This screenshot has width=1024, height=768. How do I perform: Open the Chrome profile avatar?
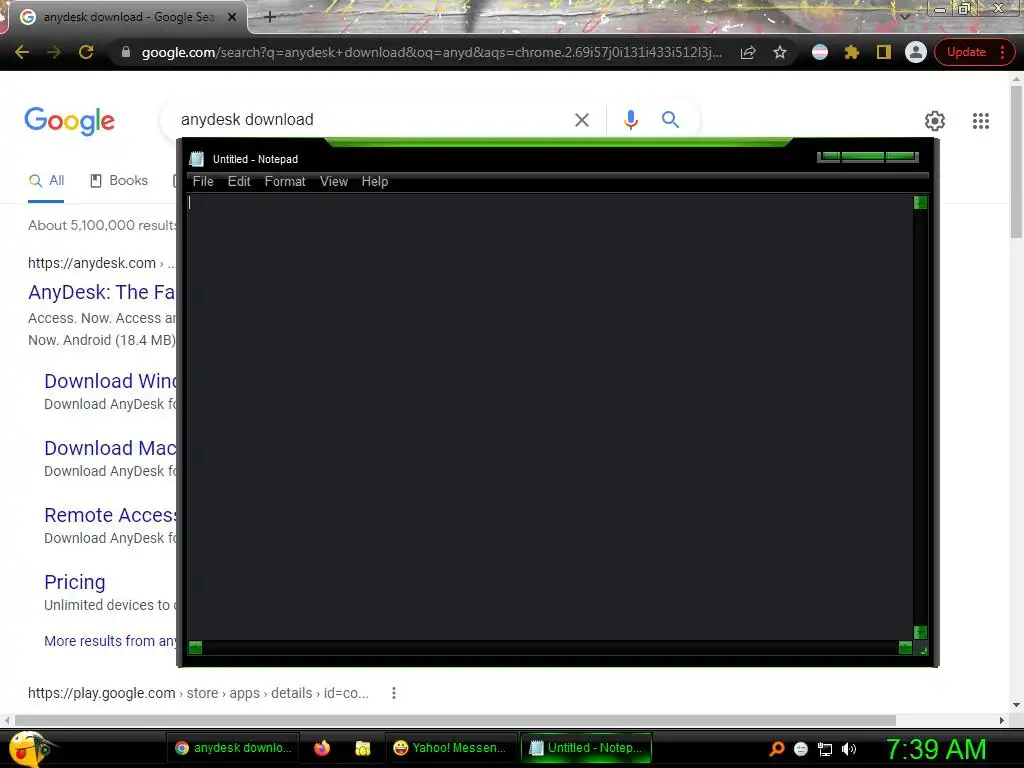(916, 52)
